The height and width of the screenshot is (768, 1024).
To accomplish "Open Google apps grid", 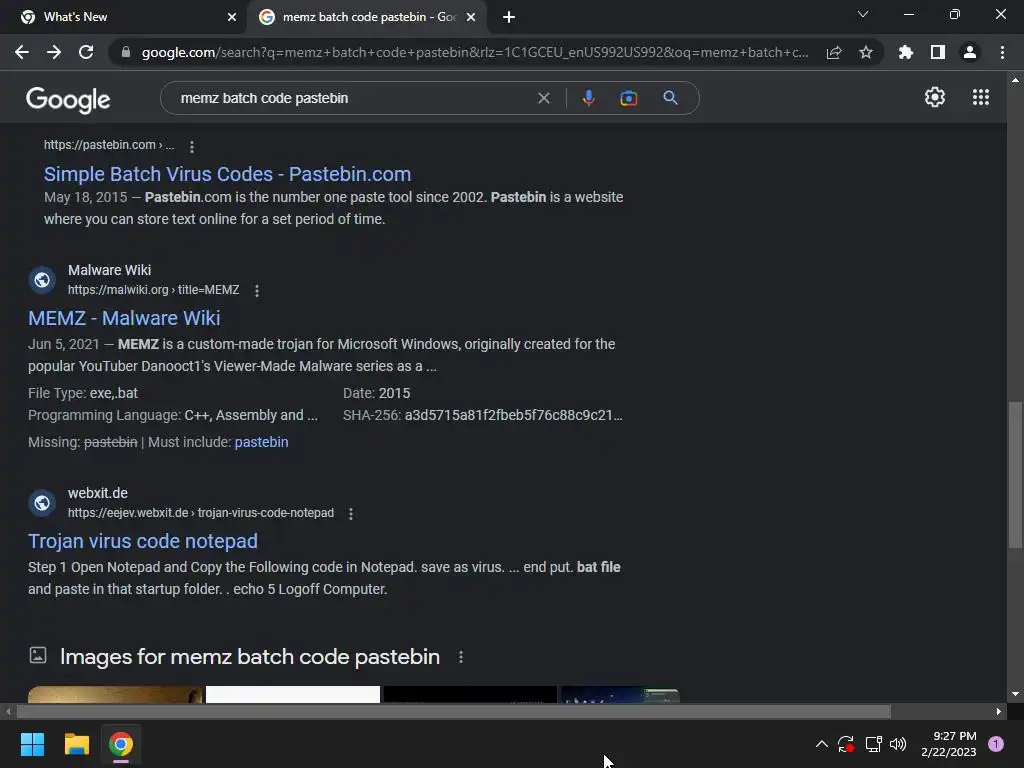I will tap(980, 97).
